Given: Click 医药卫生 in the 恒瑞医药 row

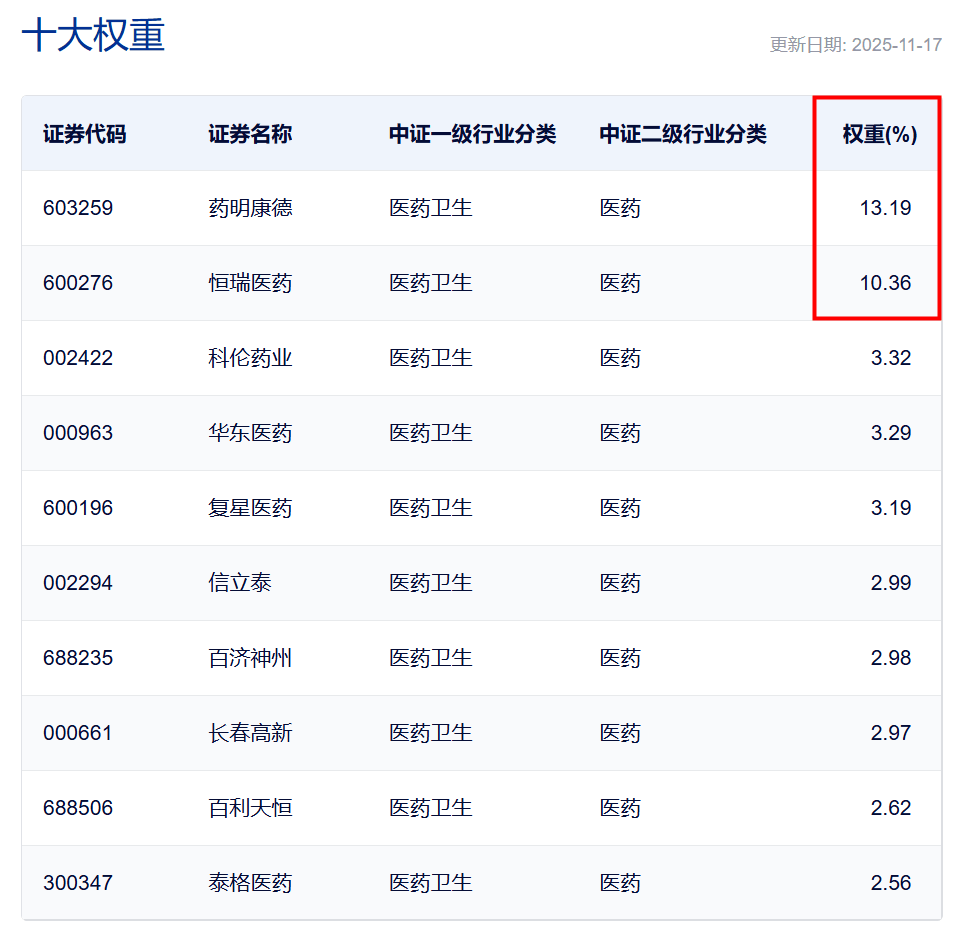Looking at the screenshot, I should [431, 283].
